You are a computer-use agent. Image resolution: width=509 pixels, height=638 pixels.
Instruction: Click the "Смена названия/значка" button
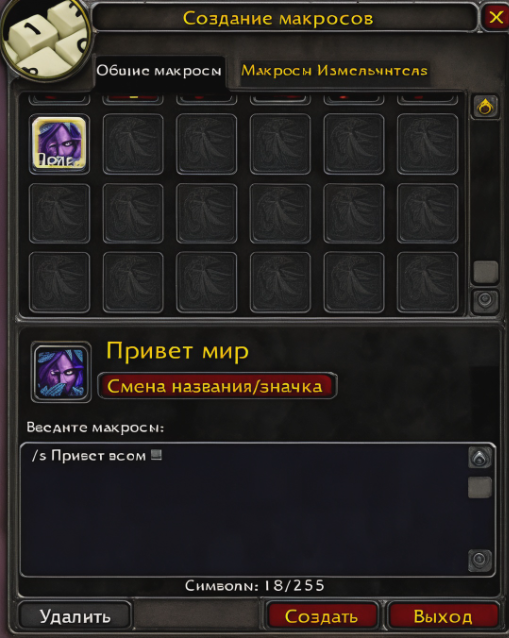(x=217, y=386)
